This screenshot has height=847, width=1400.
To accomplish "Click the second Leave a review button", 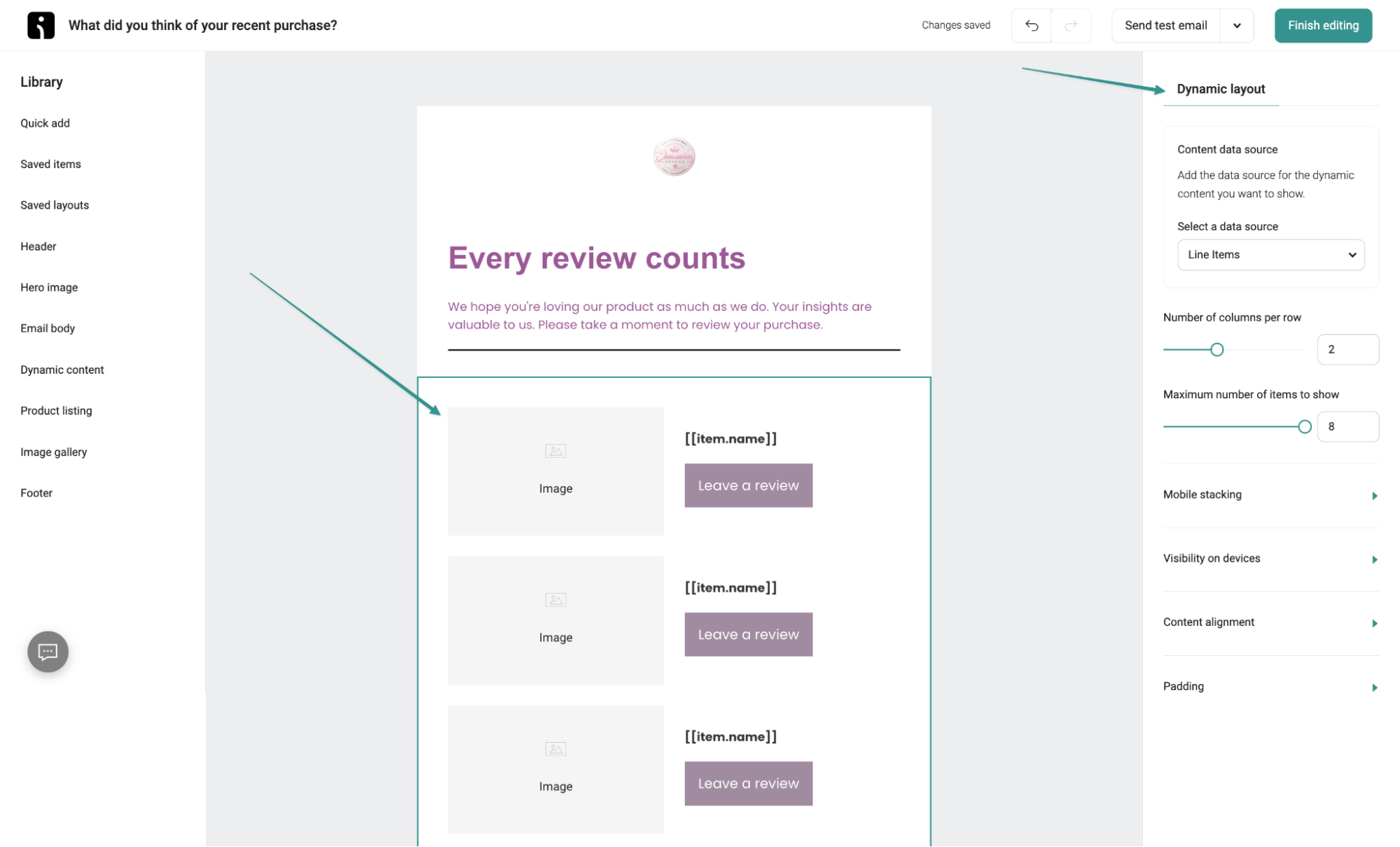I will (x=748, y=634).
